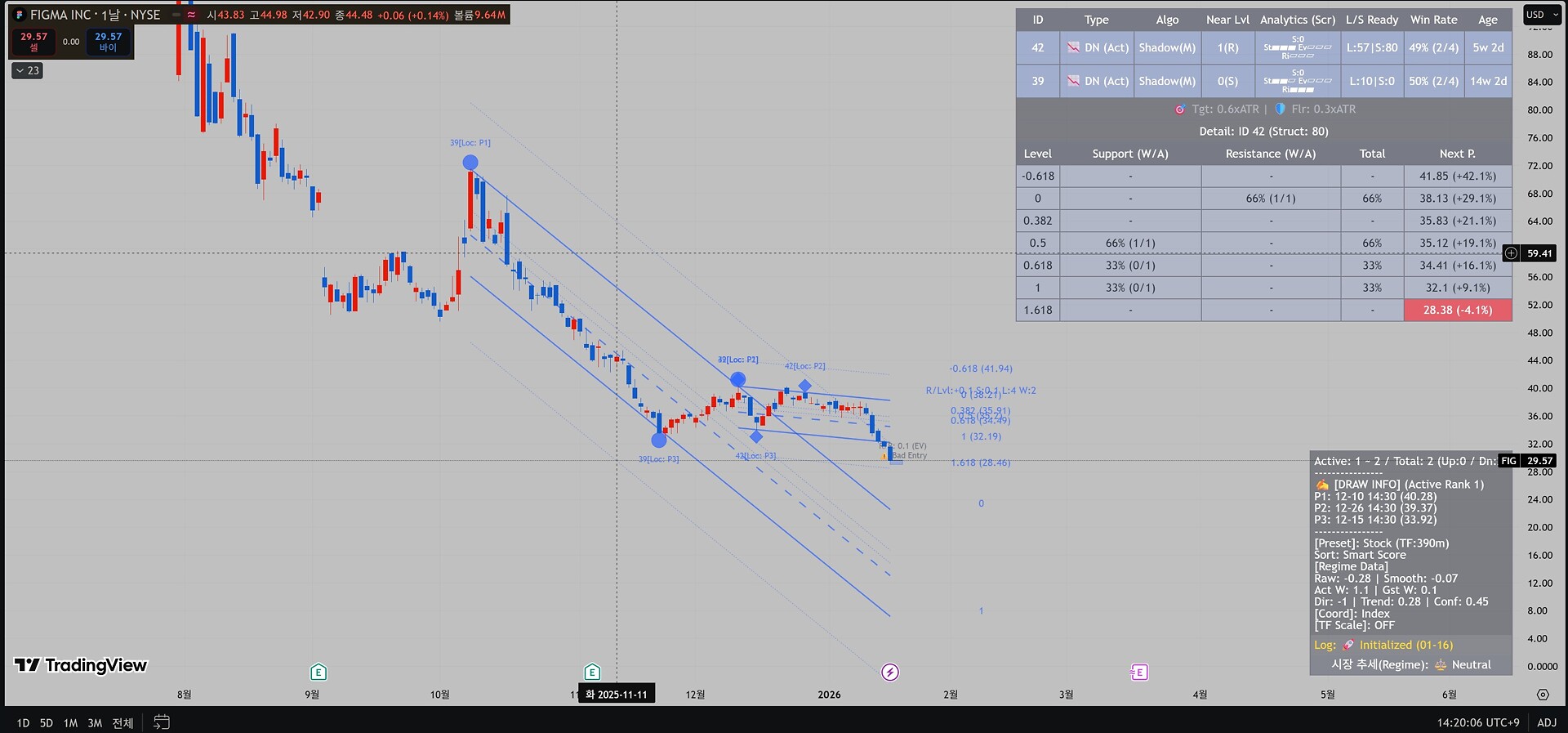Open the September earnings E marker

pyautogui.click(x=318, y=672)
